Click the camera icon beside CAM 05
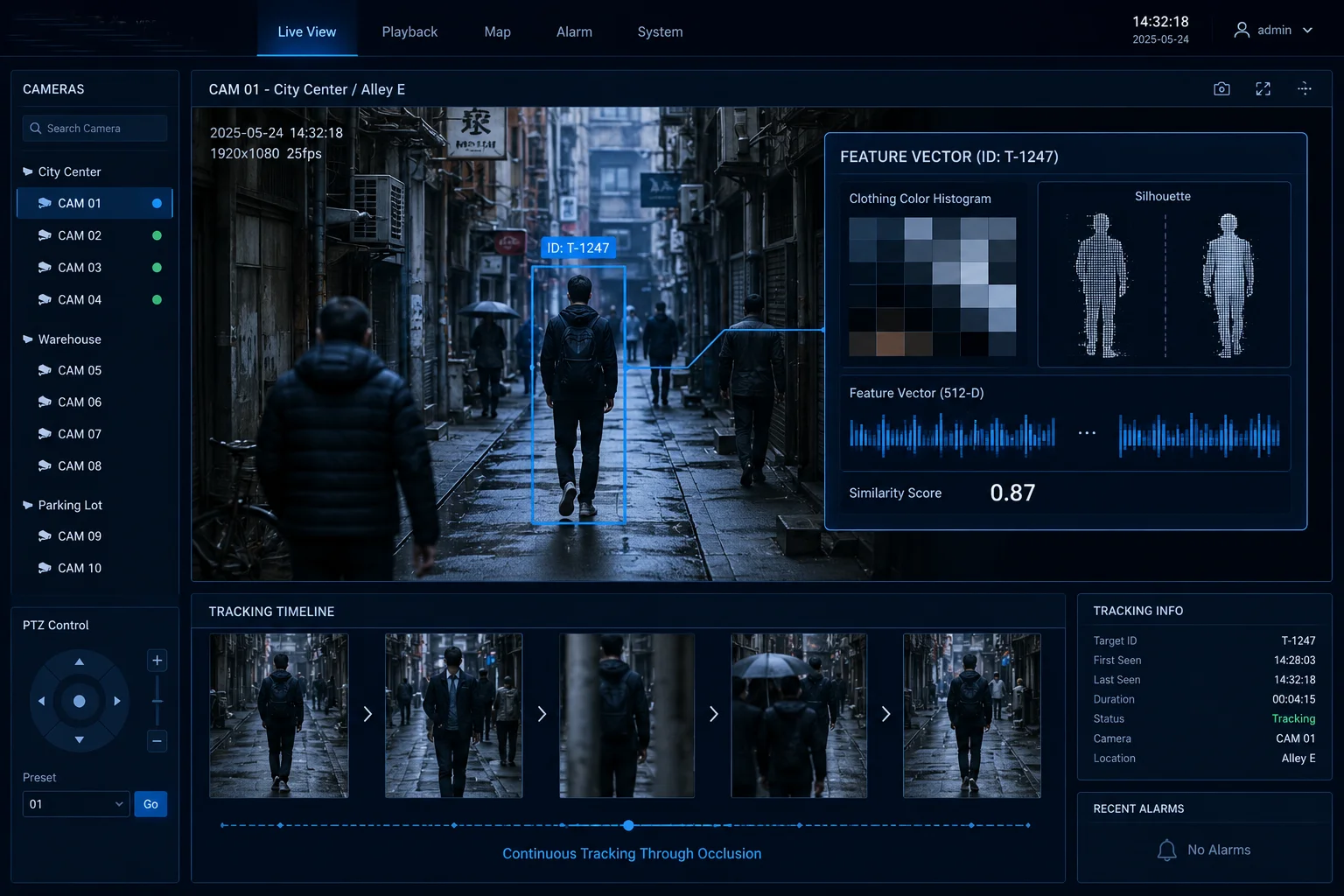1344x896 pixels. tap(45, 370)
